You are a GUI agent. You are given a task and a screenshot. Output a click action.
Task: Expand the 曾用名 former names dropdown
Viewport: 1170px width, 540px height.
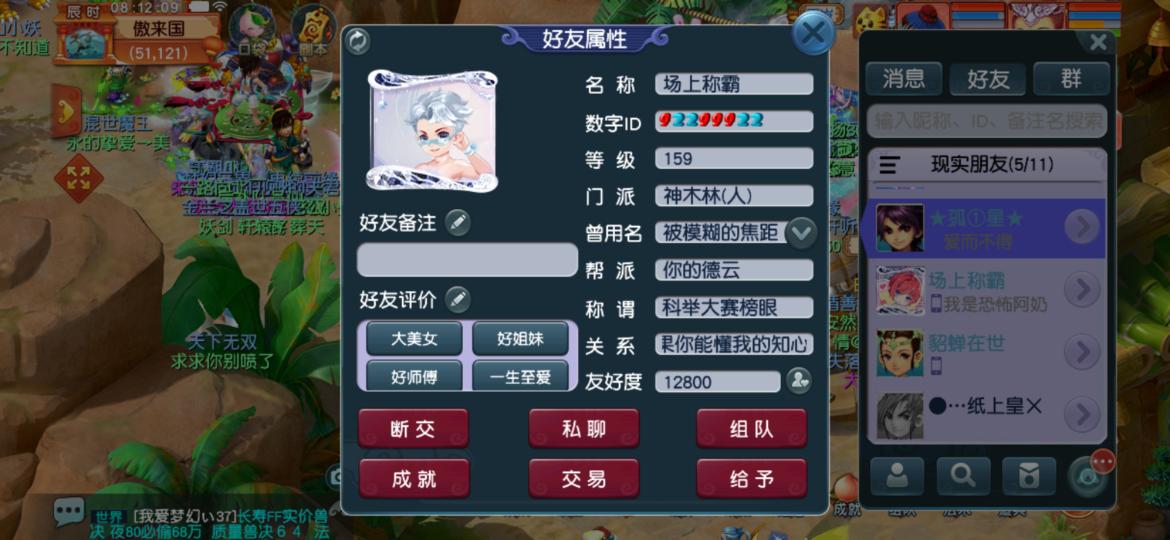click(801, 232)
